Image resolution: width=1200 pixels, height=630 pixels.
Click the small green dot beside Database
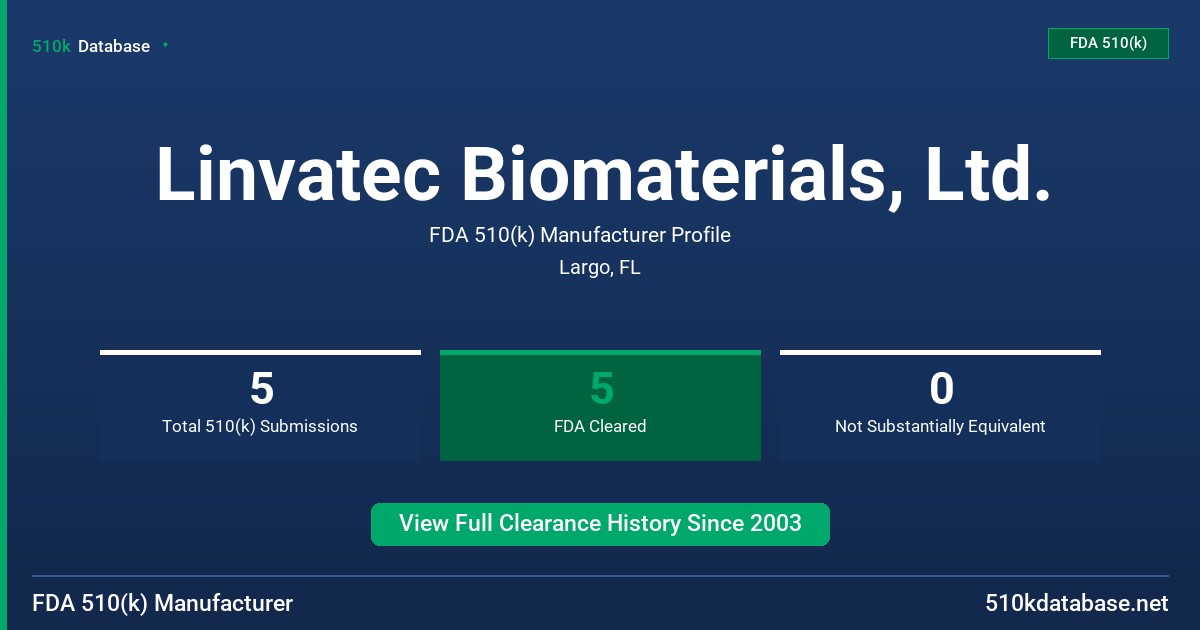tap(165, 45)
